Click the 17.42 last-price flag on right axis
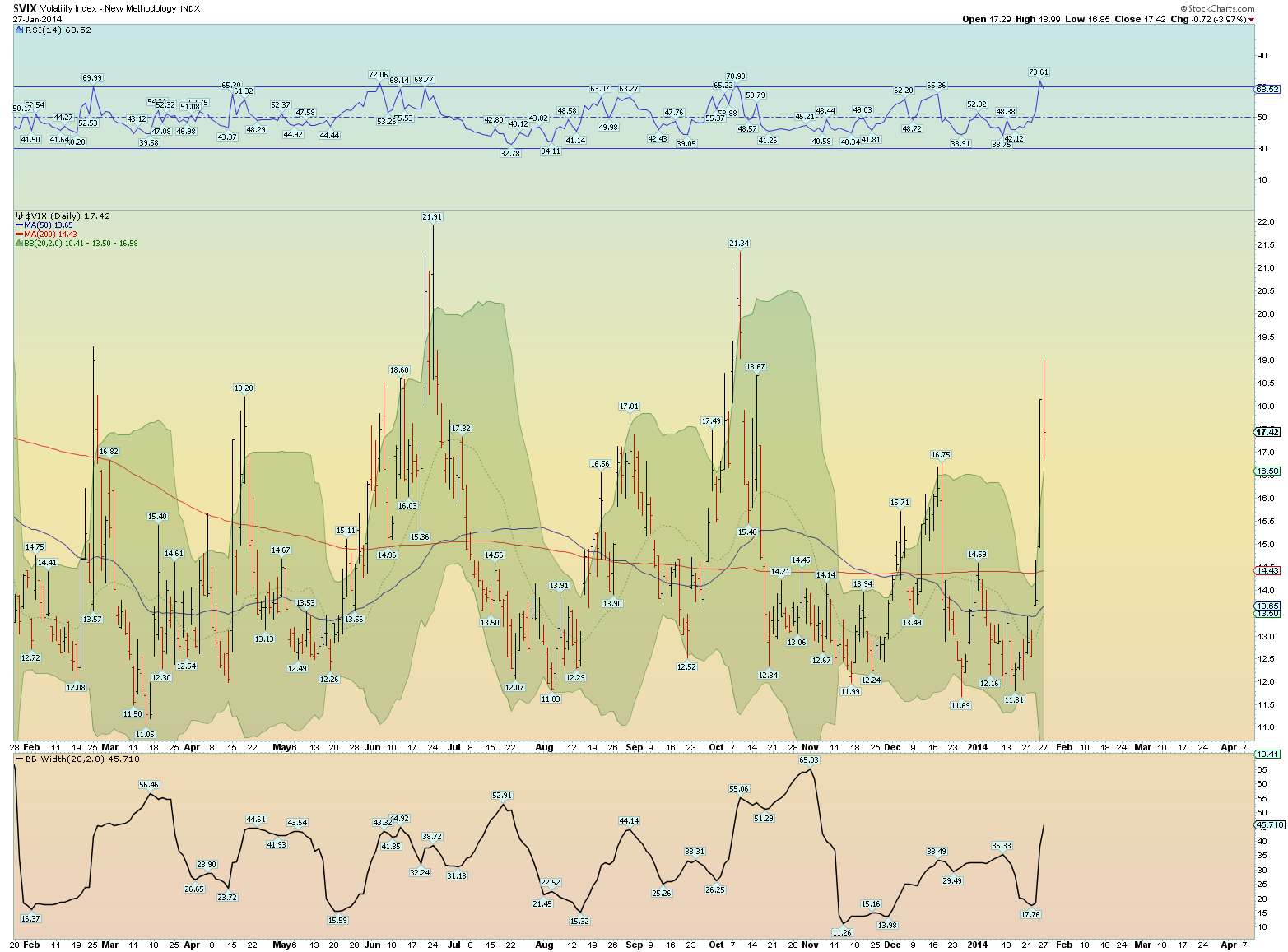 coord(1267,432)
